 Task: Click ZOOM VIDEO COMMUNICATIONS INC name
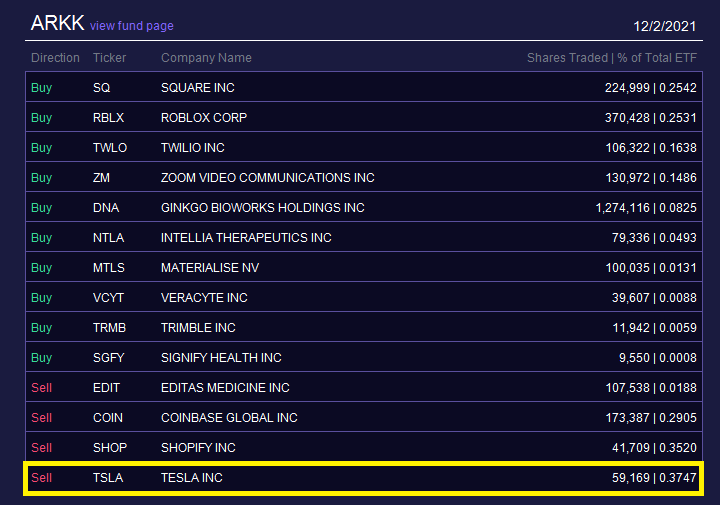pos(268,178)
